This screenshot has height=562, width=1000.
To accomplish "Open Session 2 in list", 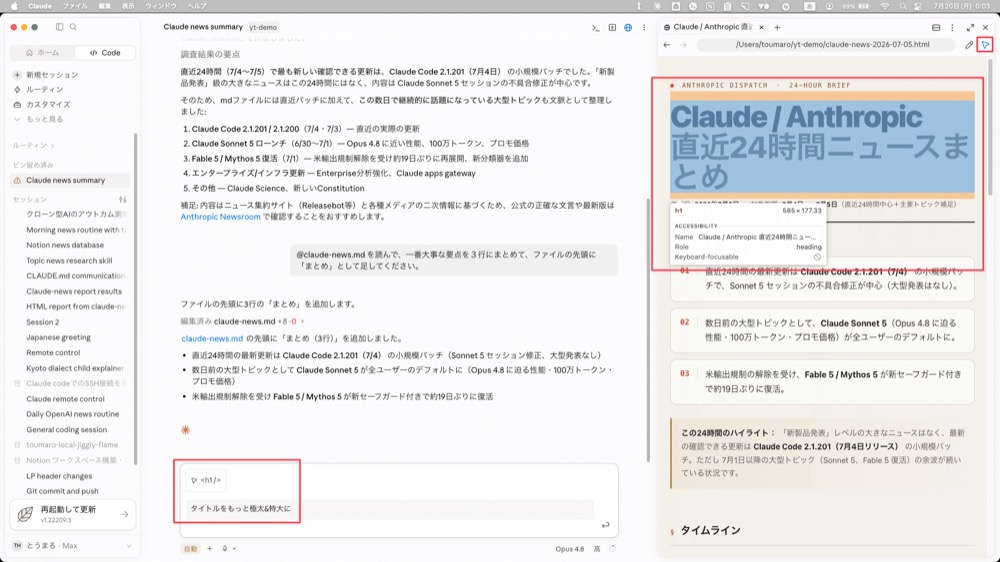I will pos(43,322).
